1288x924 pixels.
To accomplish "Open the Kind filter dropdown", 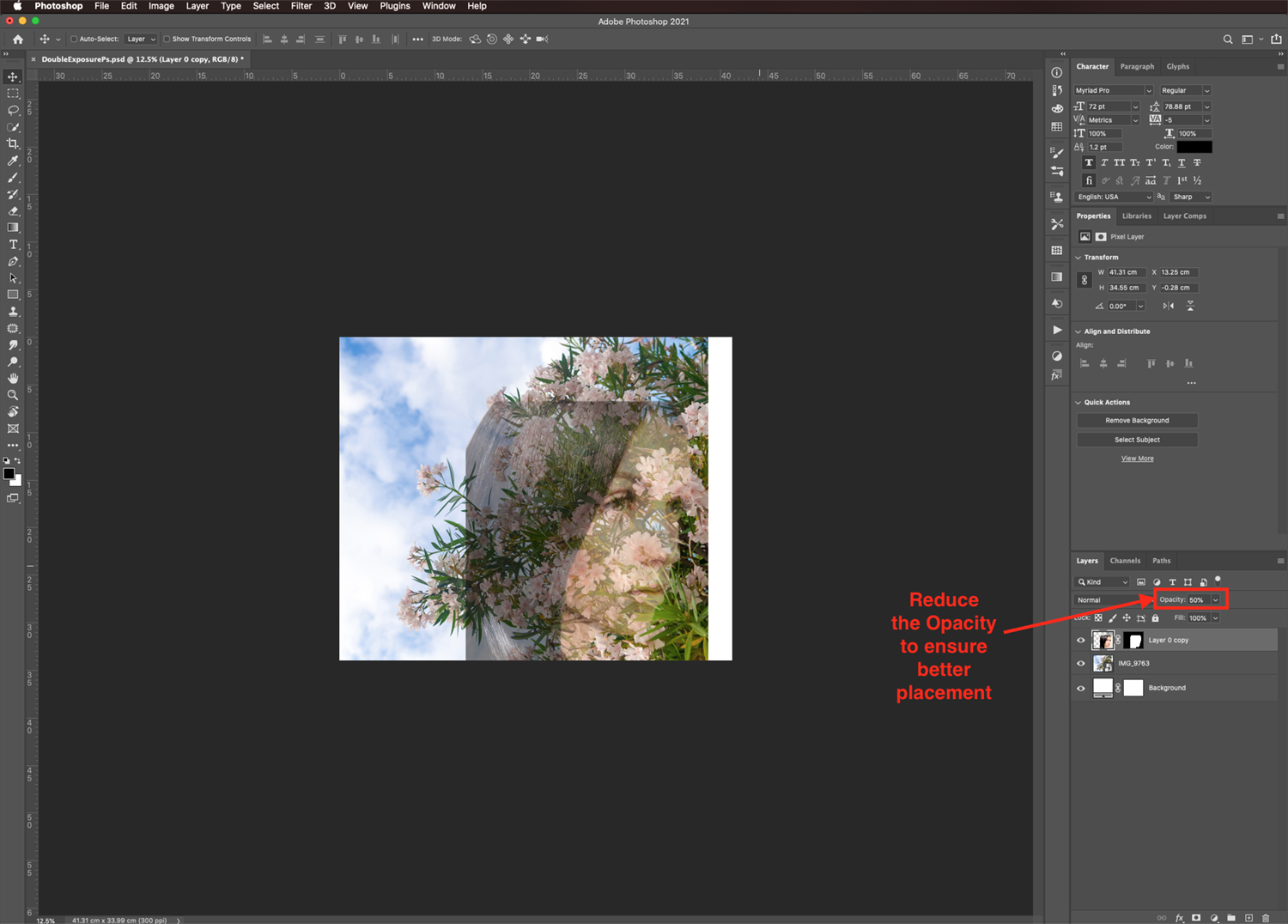I will (x=1103, y=582).
